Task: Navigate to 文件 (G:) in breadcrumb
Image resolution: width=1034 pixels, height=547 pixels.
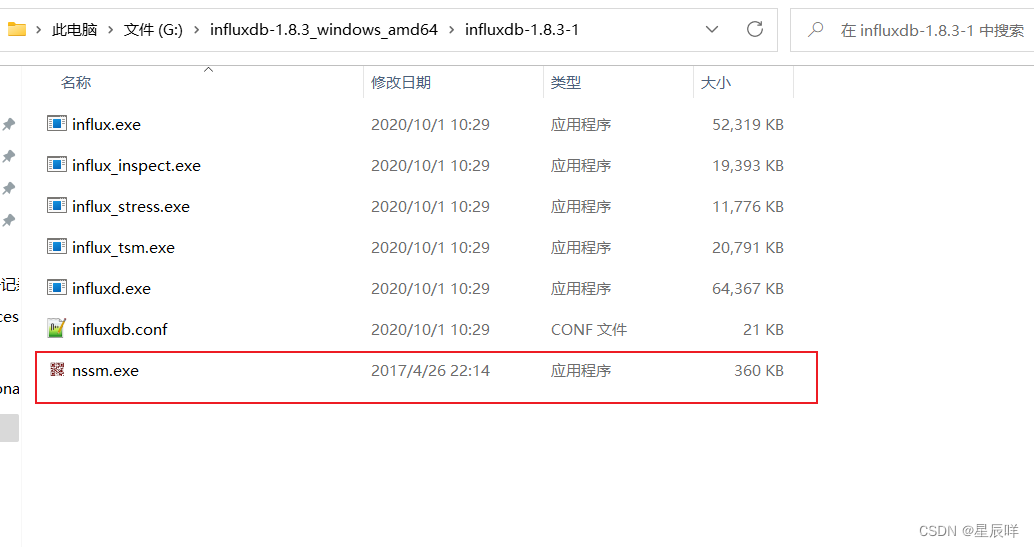Action: tap(153, 30)
